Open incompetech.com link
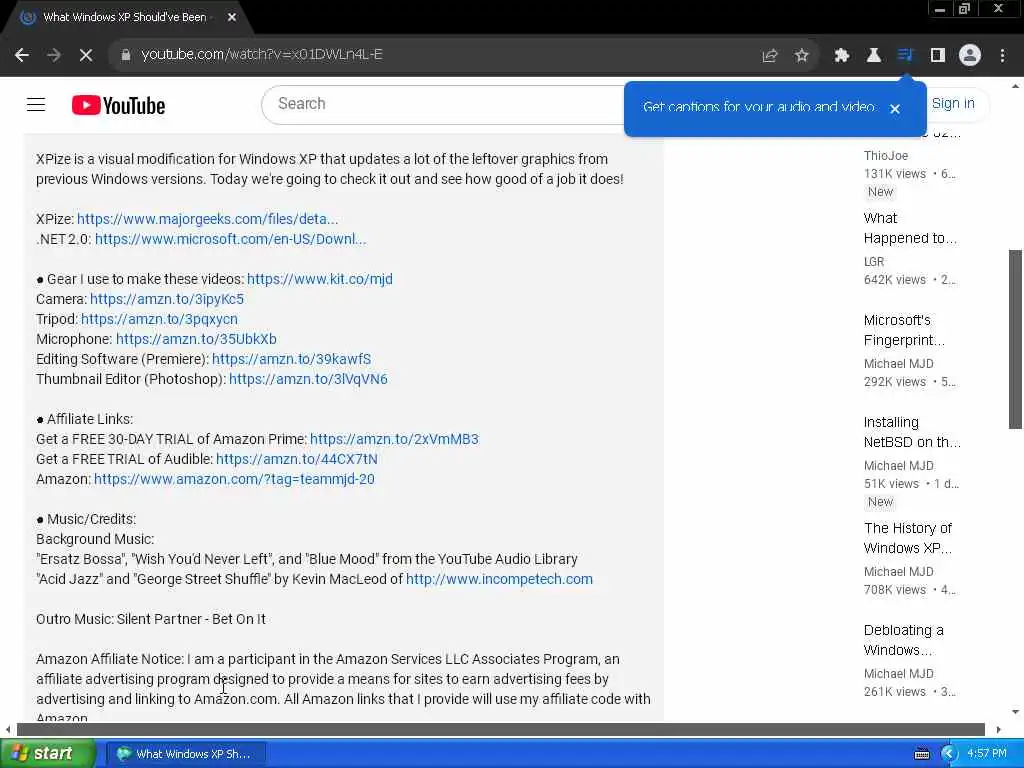Viewport: 1024px width, 768px height. (x=499, y=579)
